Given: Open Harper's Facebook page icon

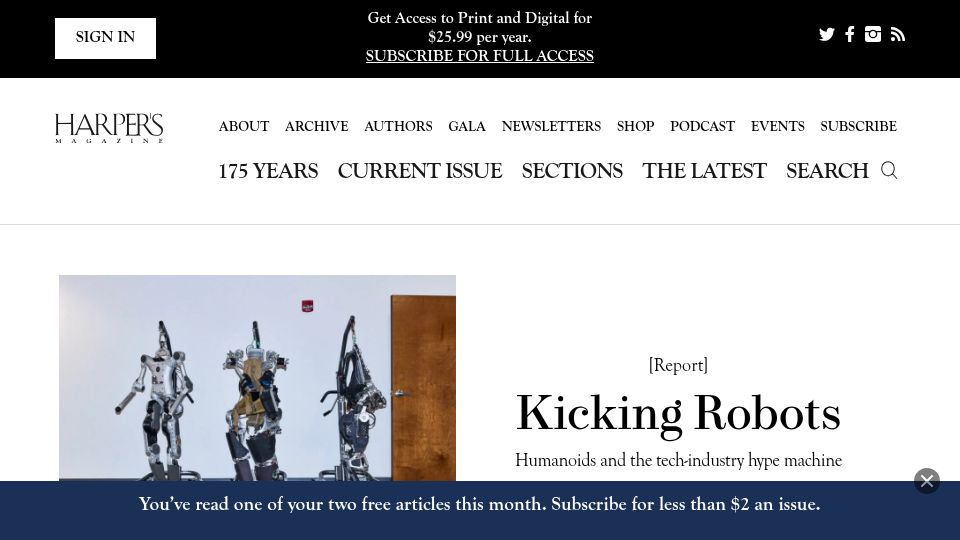Looking at the screenshot, I should point(850,34).
